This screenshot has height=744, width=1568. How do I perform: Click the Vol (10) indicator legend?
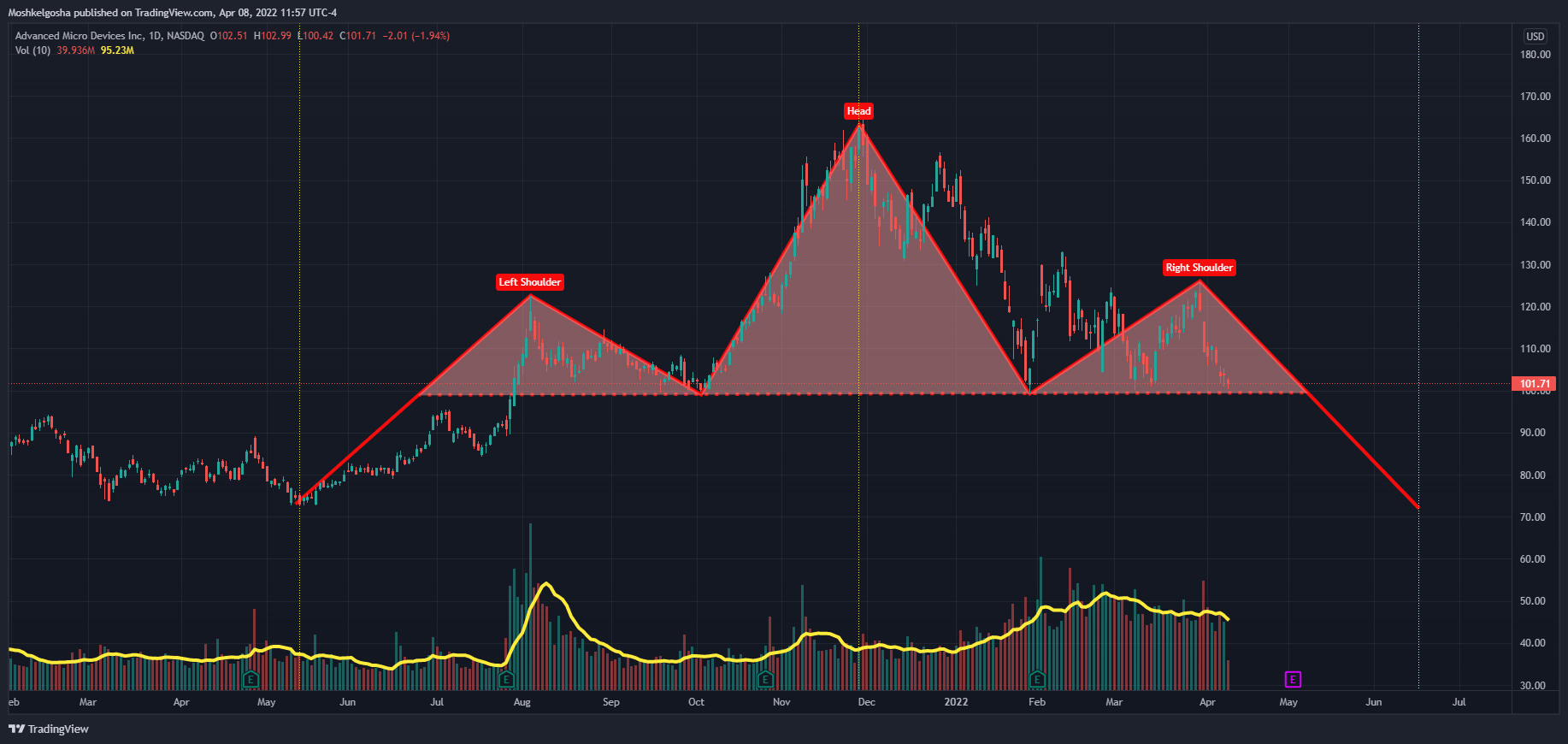pyautogui.click(x=33, y=50)
